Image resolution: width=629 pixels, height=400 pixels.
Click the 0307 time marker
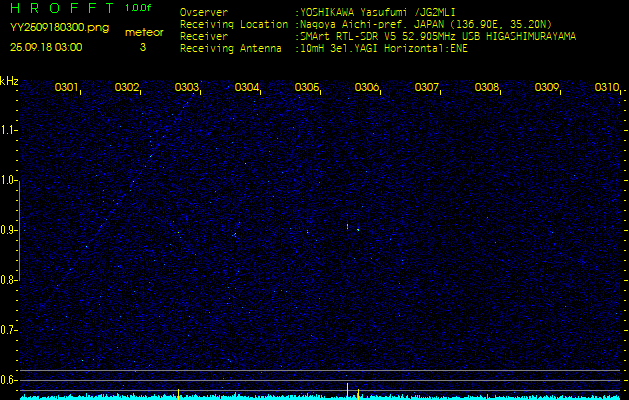coord(427,88)
